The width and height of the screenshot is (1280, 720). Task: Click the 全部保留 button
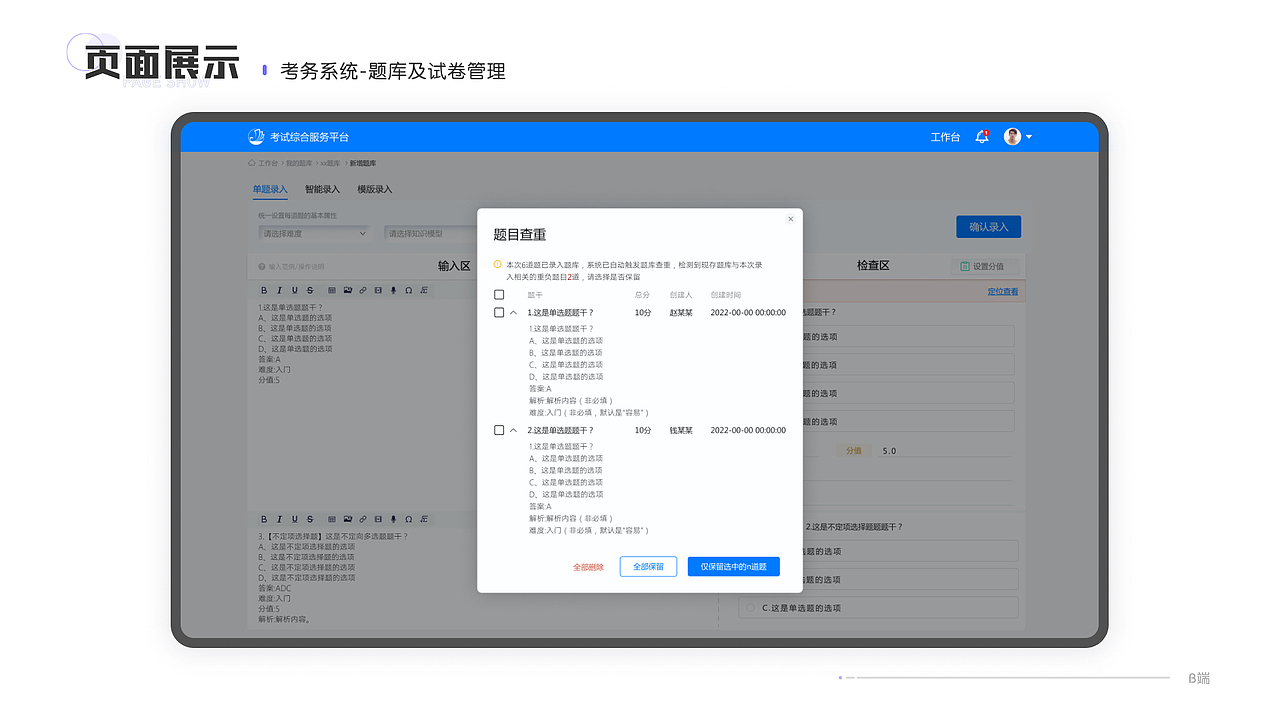pyautogui.click(x=648, y=567)
